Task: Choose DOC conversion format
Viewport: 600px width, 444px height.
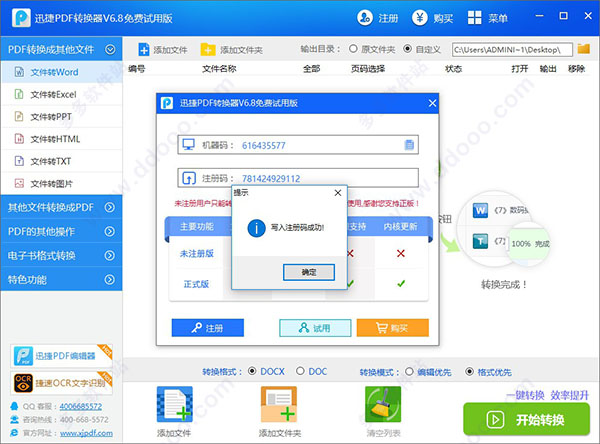Action: (x=300, y=371)
